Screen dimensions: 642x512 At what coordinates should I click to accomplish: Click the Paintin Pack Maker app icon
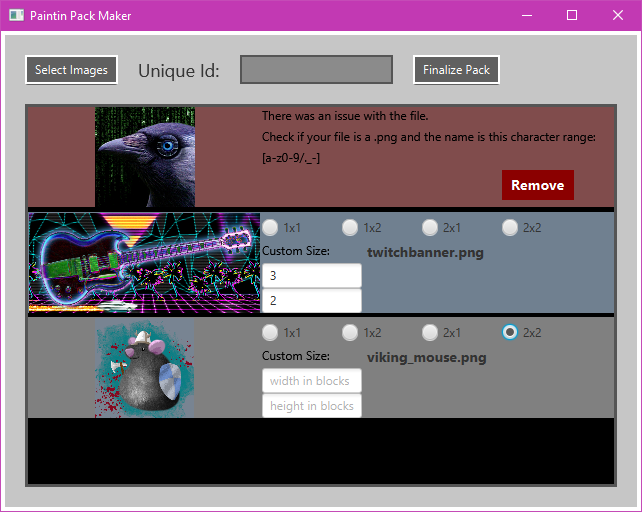pos(16,16)
